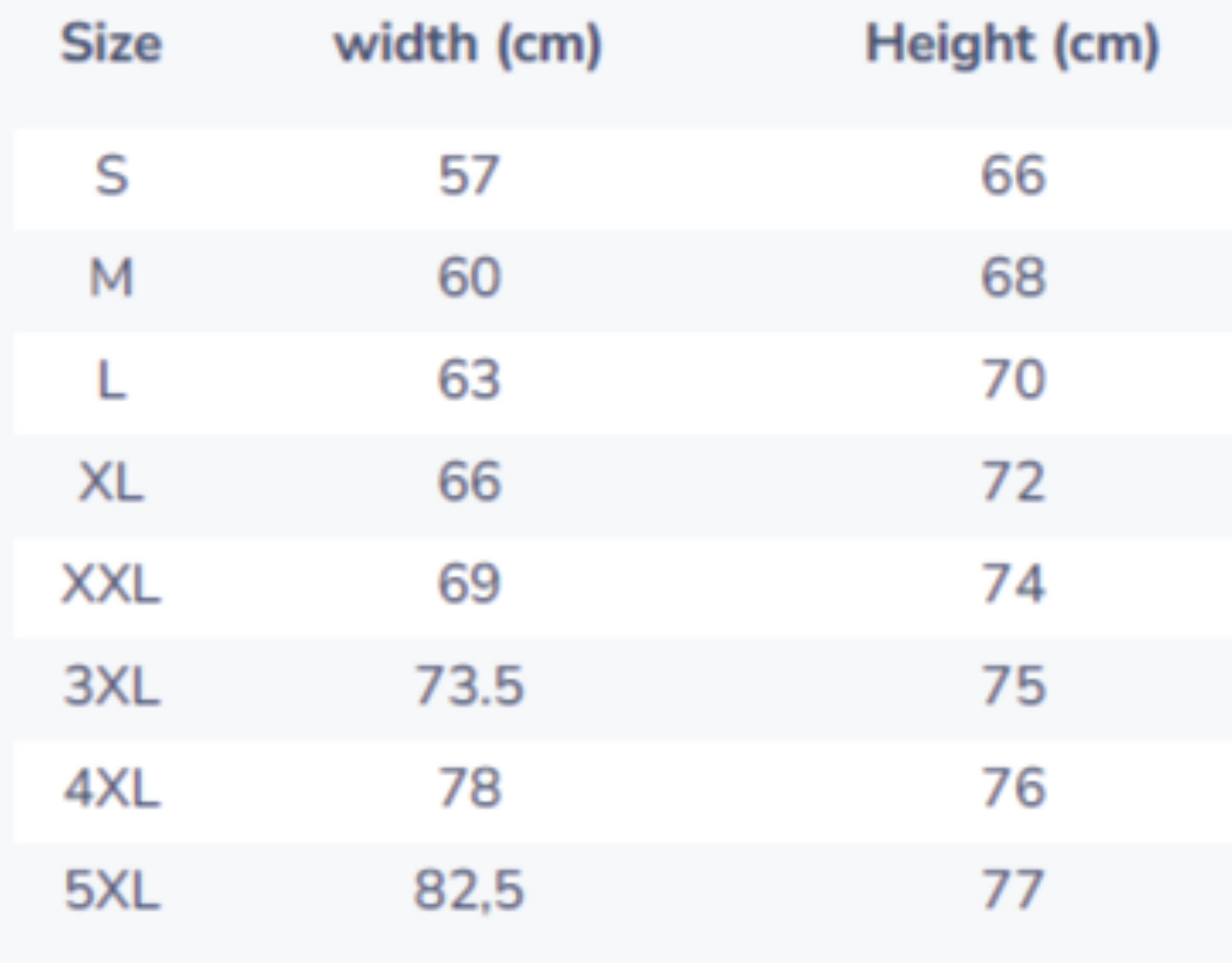
Task: Click height value 68 in M row
Action: pos(1012,278)
